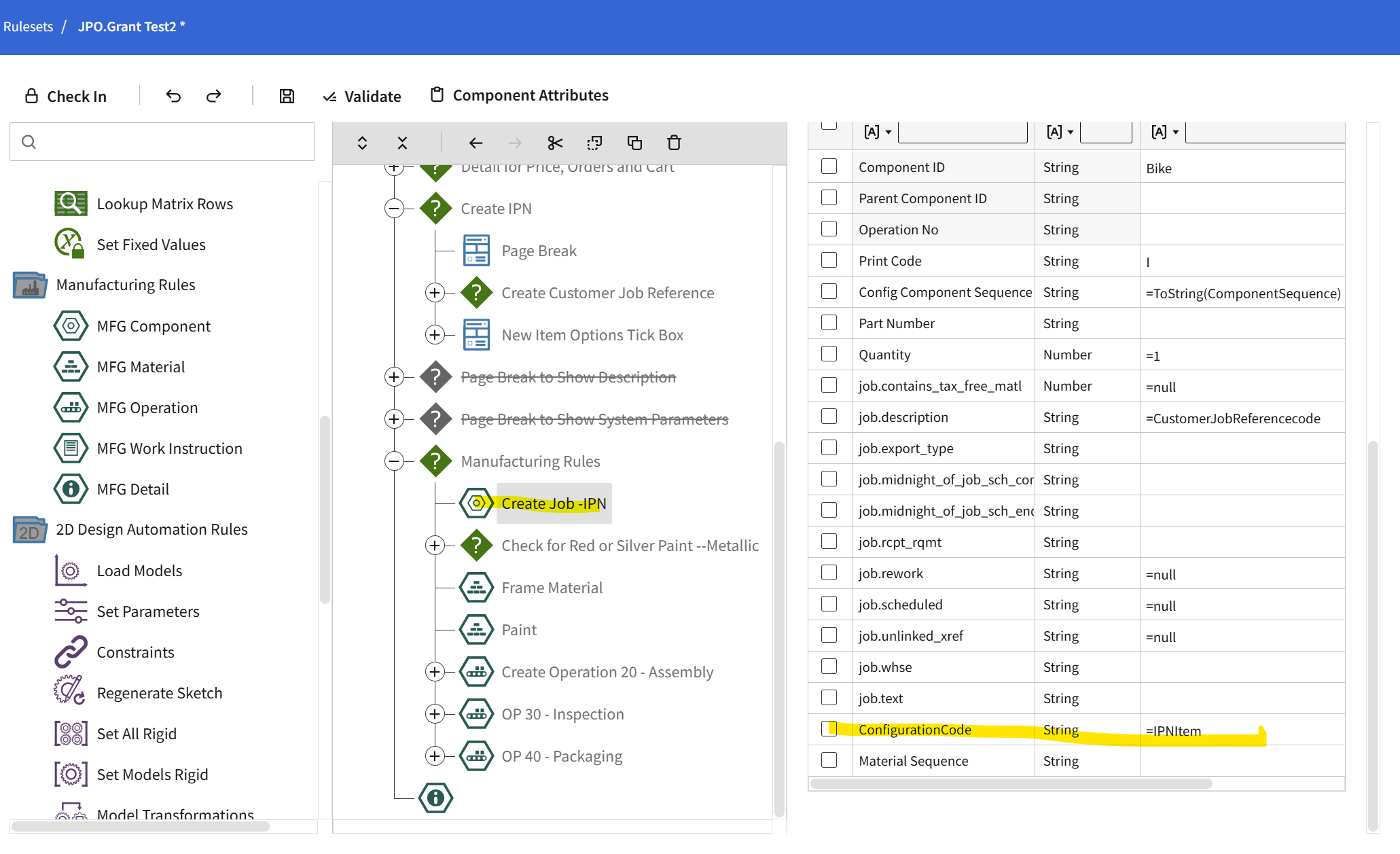Click the first column filter text box
Screen dimensions: 1400x854
coord(963,132)
